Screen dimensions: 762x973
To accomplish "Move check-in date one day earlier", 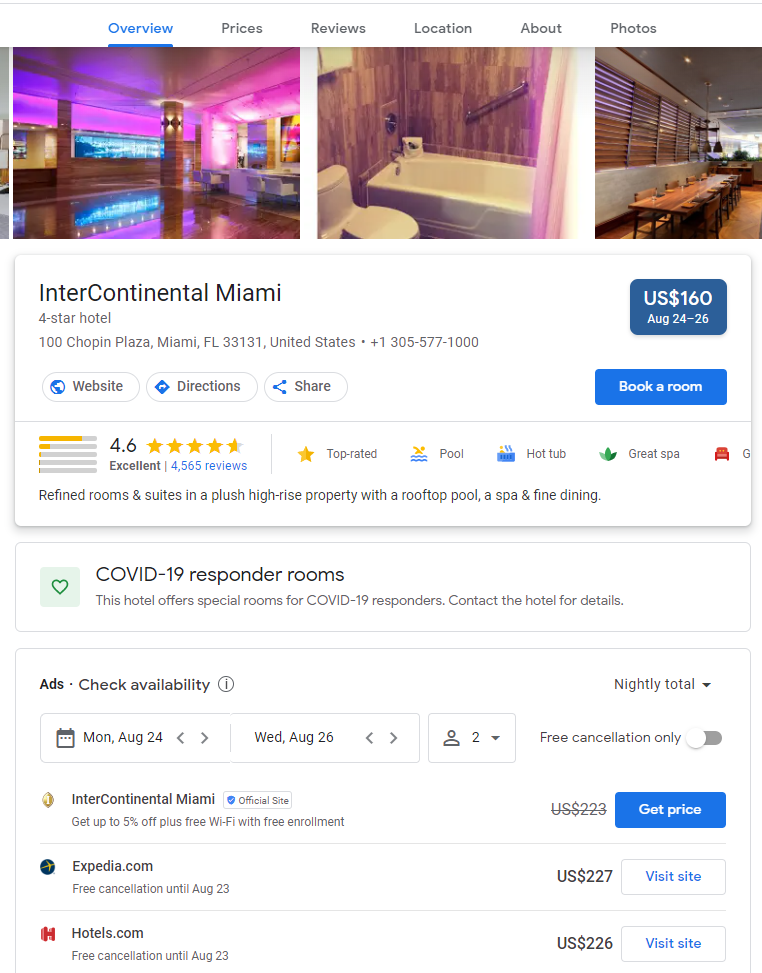I will click(181, 738).
